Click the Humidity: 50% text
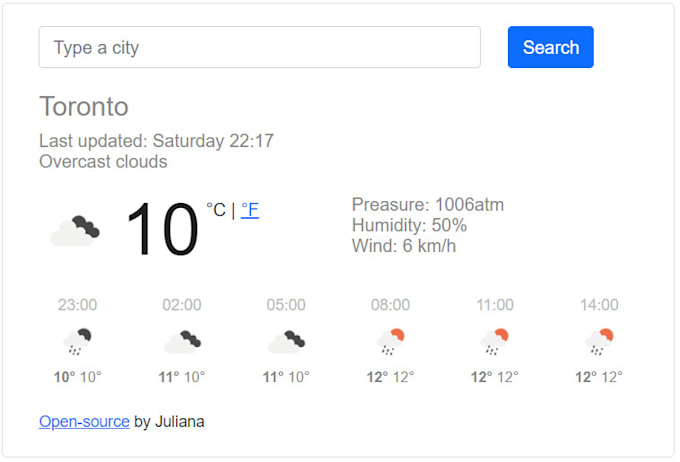 (x=409, y=225)
